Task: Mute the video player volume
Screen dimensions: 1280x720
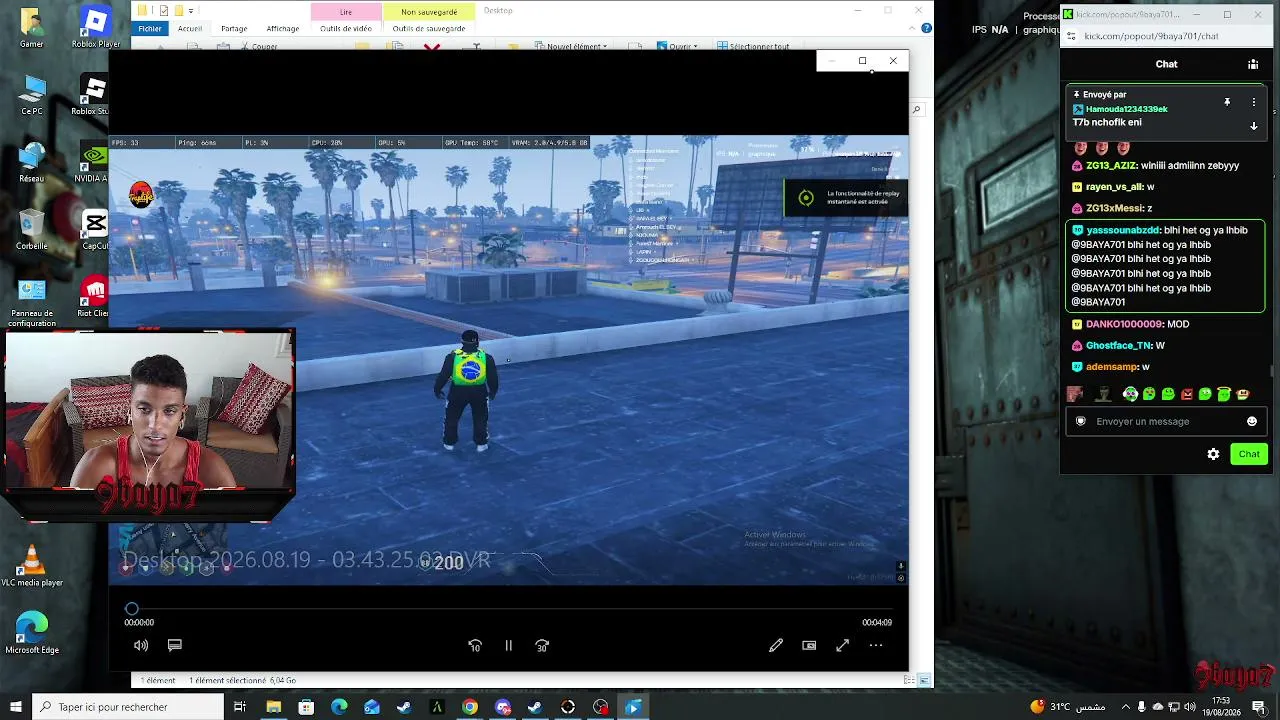Action: click(x=141, y=646)
